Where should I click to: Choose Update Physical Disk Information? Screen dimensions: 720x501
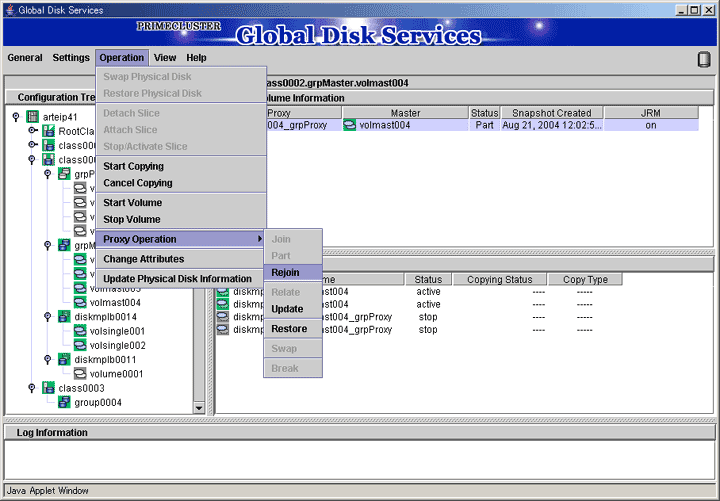pos(181,279)
